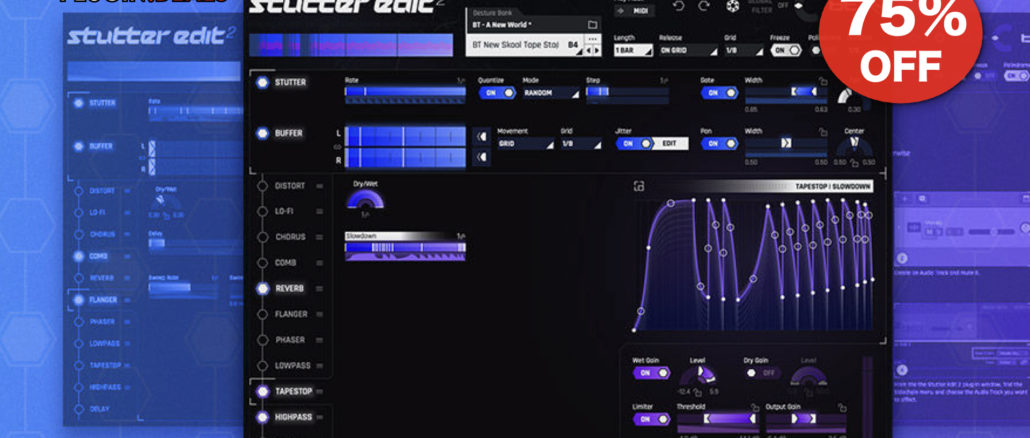Click the Dry/Wet knob

point(363,199)
